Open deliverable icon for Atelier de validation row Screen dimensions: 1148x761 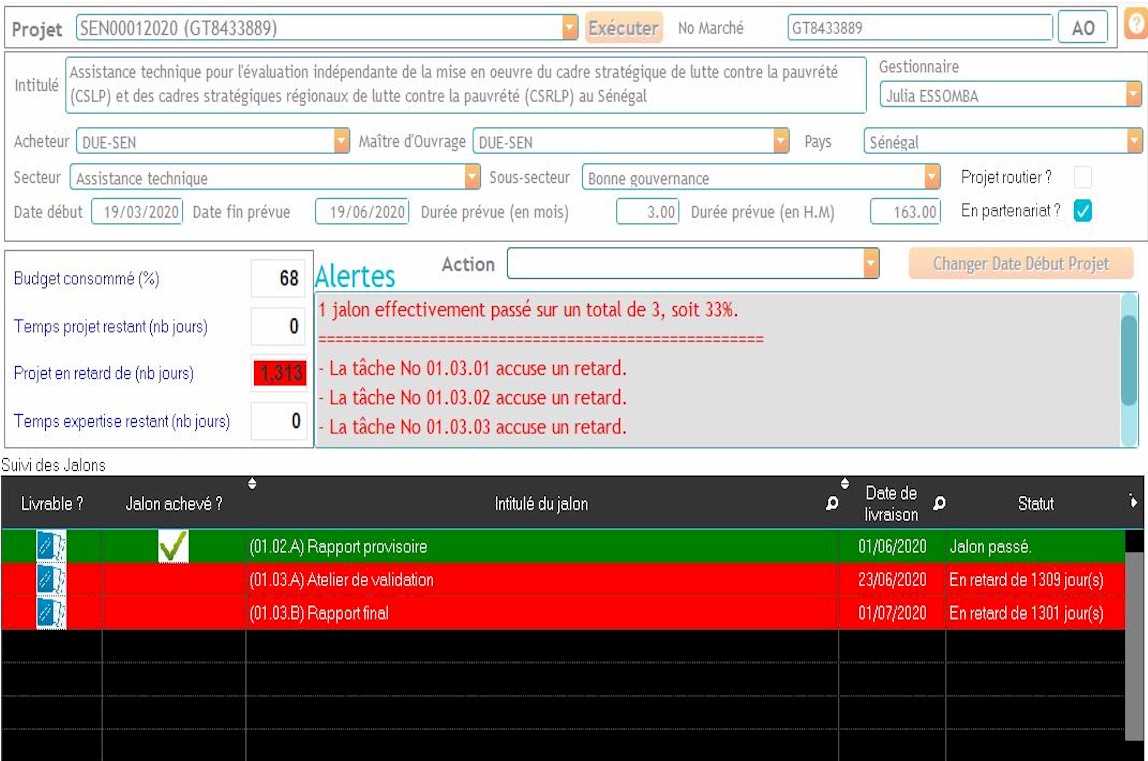pos(51,580)
